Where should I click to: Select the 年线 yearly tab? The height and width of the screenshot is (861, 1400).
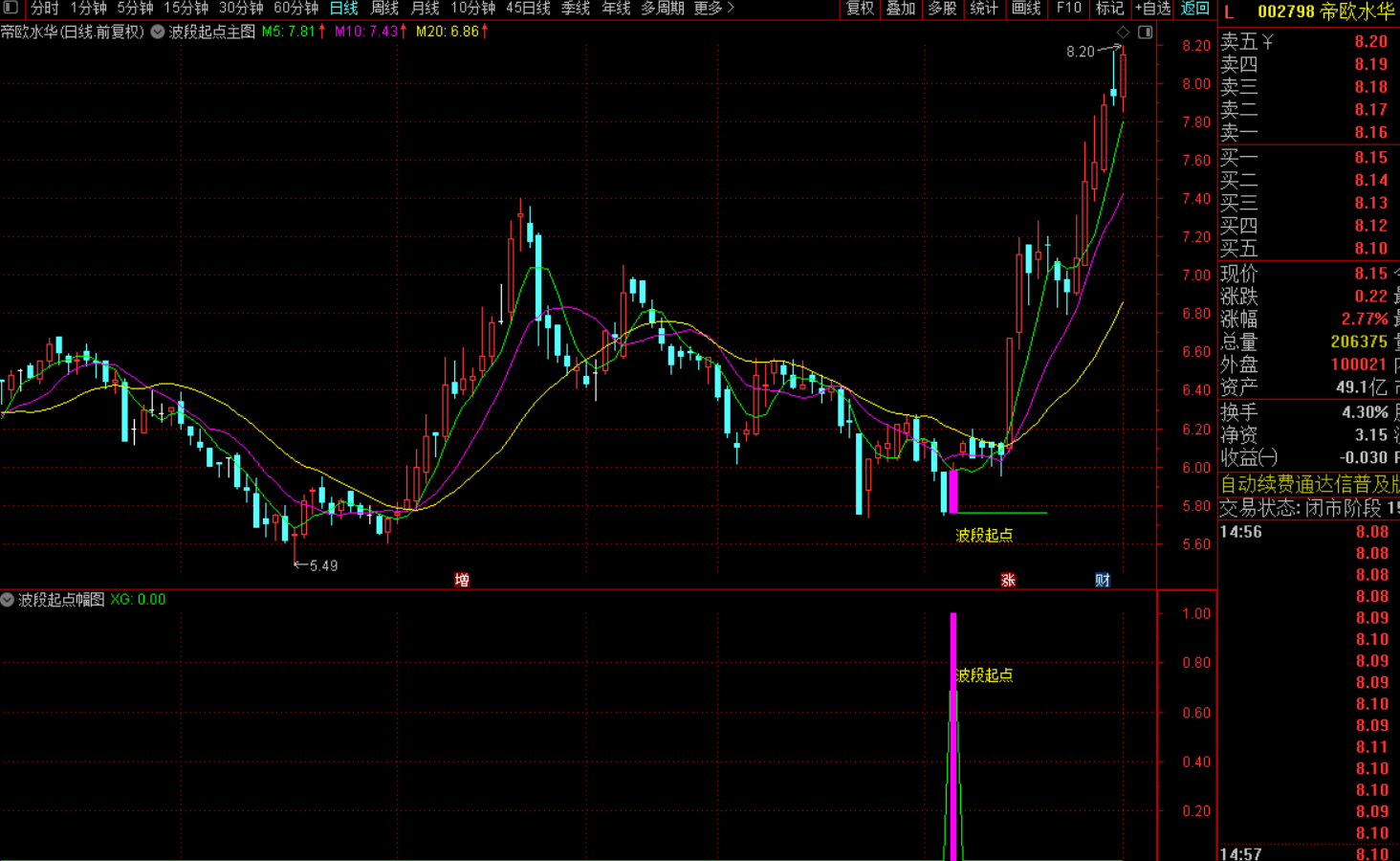[x=616, y=9]
